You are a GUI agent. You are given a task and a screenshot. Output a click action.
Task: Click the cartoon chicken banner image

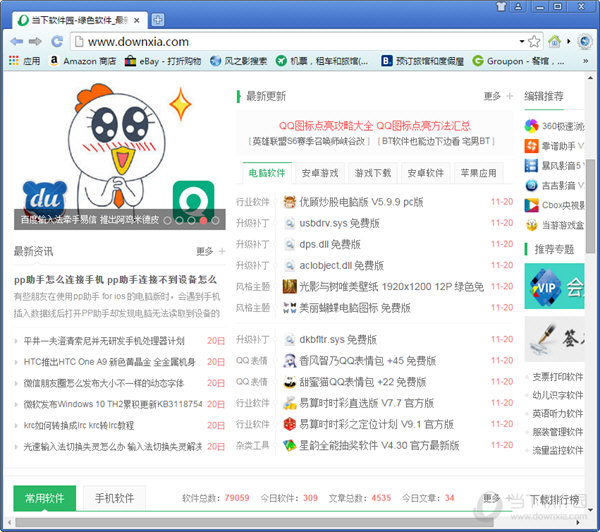point(119,153)
